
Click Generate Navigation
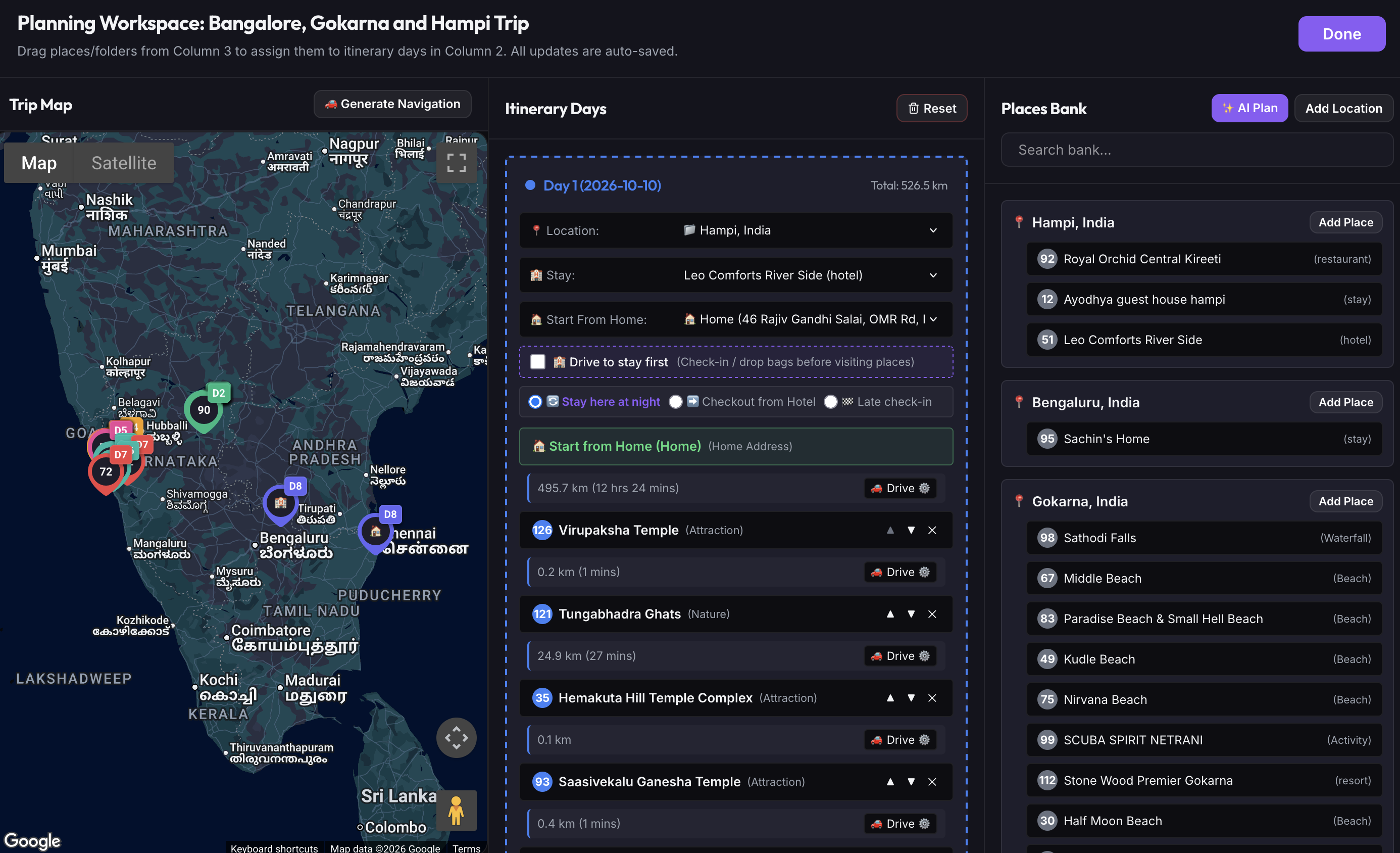pyautogui.click(x=392, y=104)
